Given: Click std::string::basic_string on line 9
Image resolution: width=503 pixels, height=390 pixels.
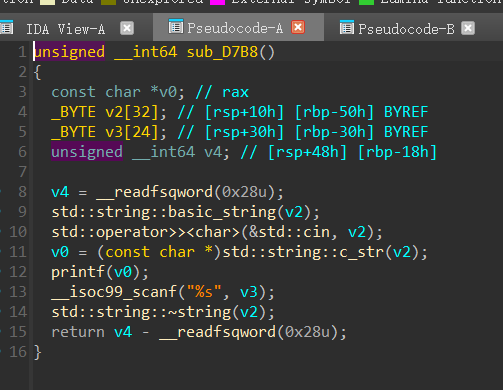Looking at the screenshot, I should tap(164, 212).
